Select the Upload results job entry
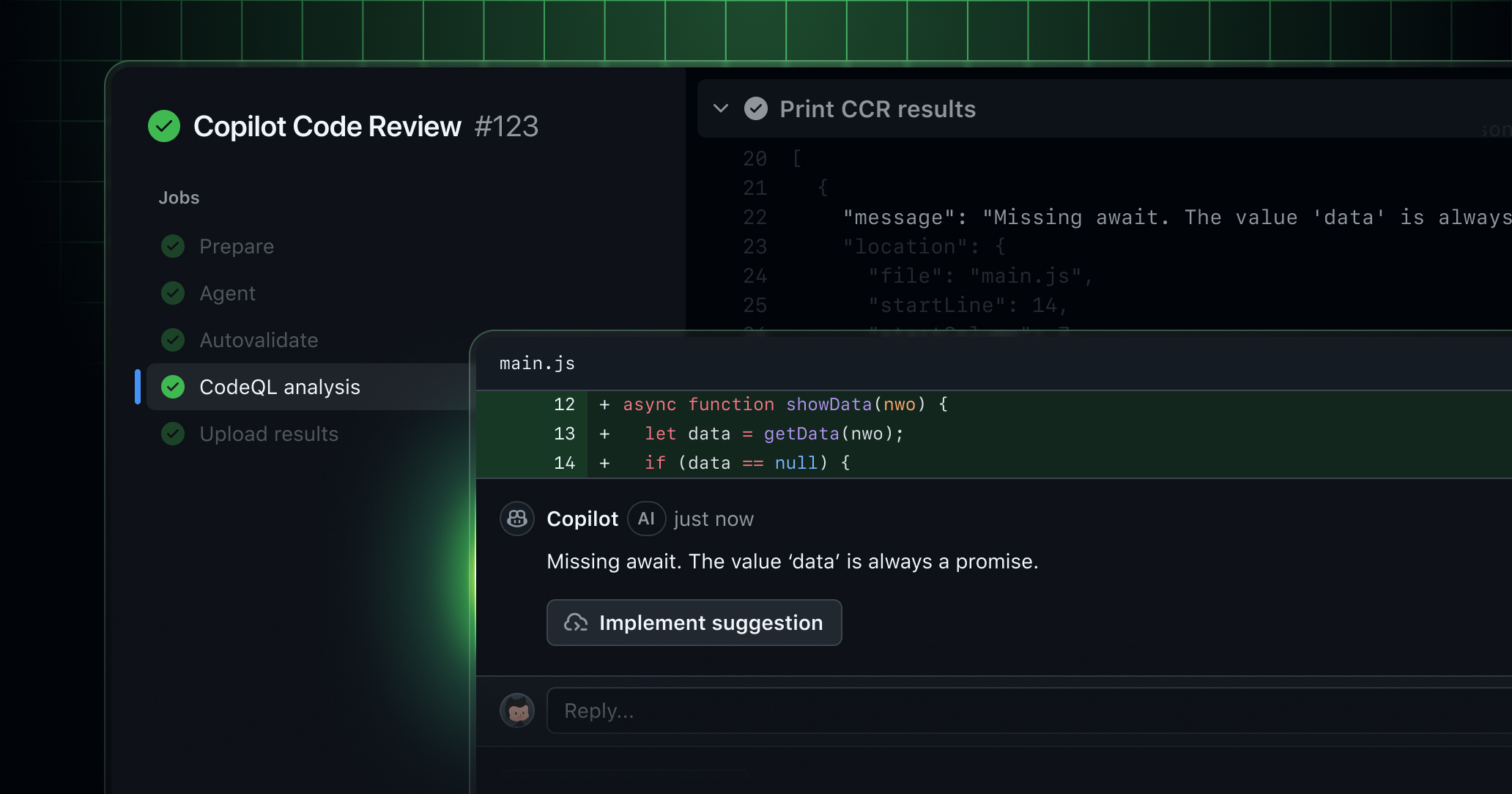 click(x=269, y=434)
